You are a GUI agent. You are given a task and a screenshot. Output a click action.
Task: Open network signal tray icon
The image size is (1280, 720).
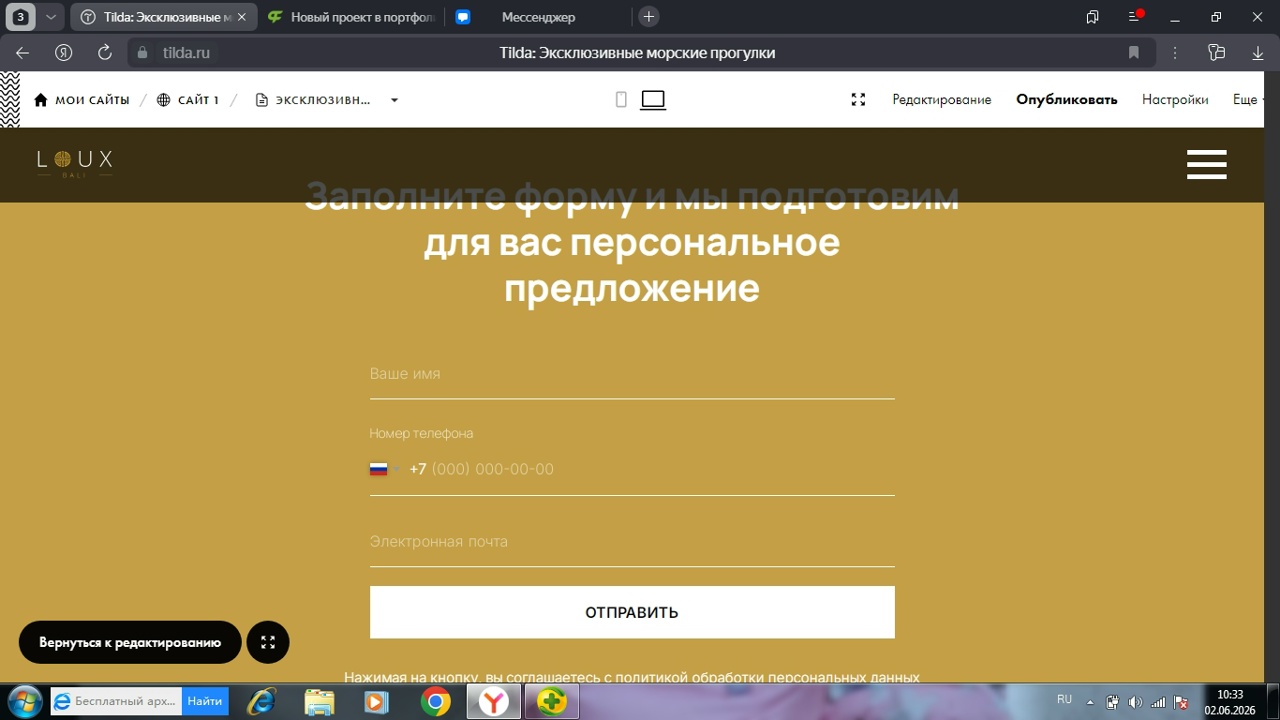[x=1158, y=702]
